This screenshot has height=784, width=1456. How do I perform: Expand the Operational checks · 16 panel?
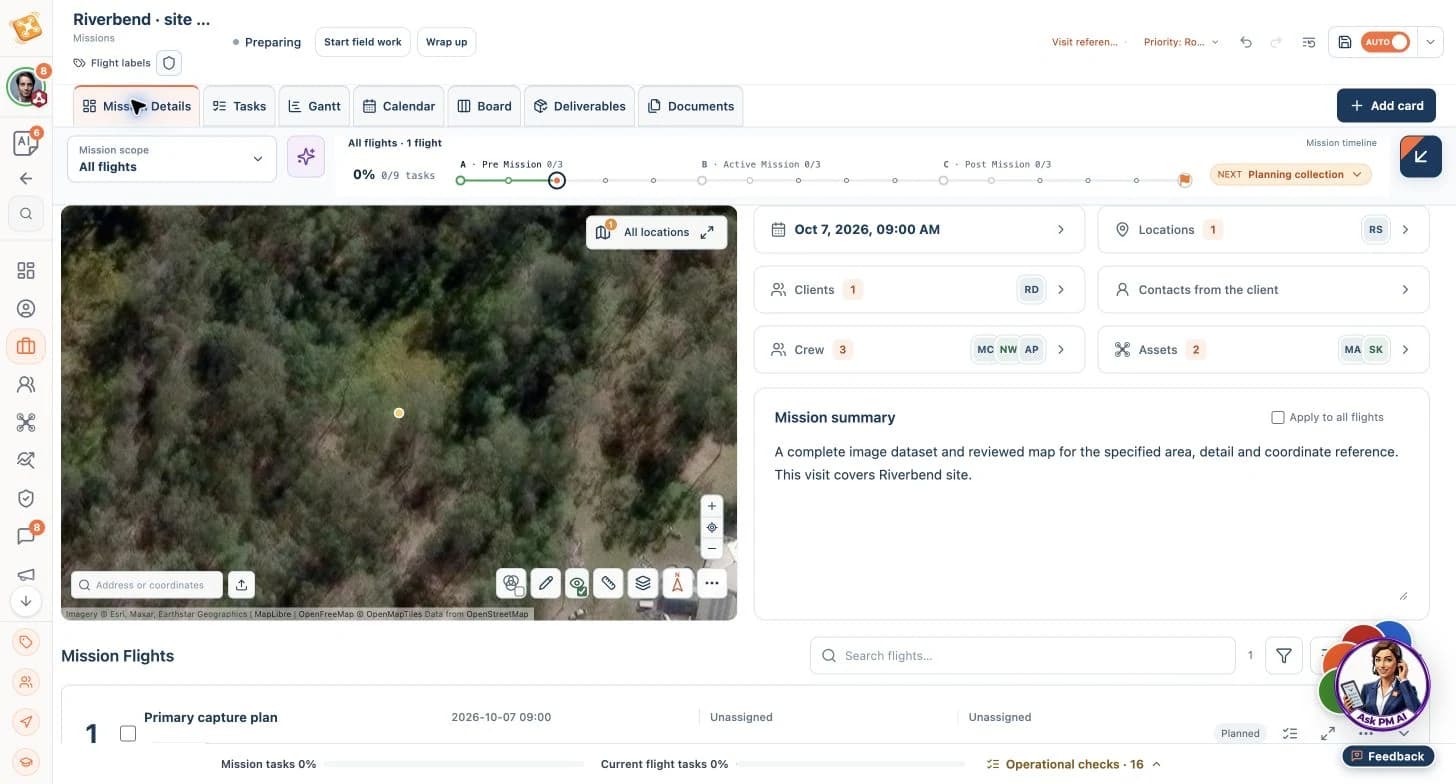(x=1074, y=764)
